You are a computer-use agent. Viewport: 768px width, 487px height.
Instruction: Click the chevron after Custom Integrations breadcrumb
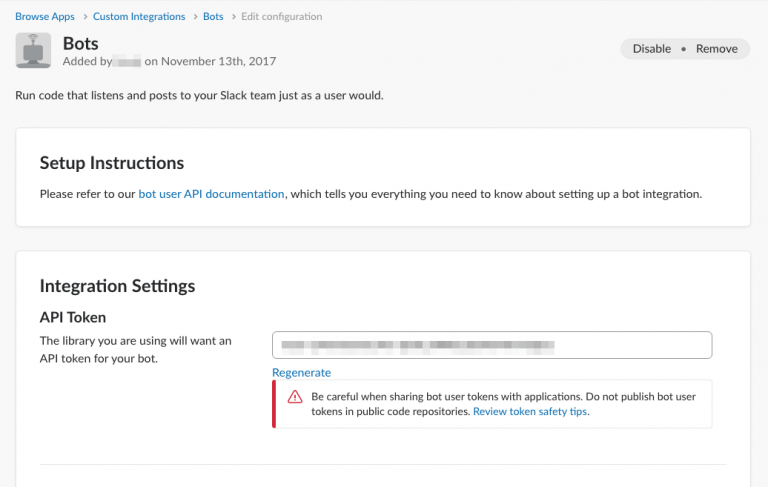click(x=194, y=17)
